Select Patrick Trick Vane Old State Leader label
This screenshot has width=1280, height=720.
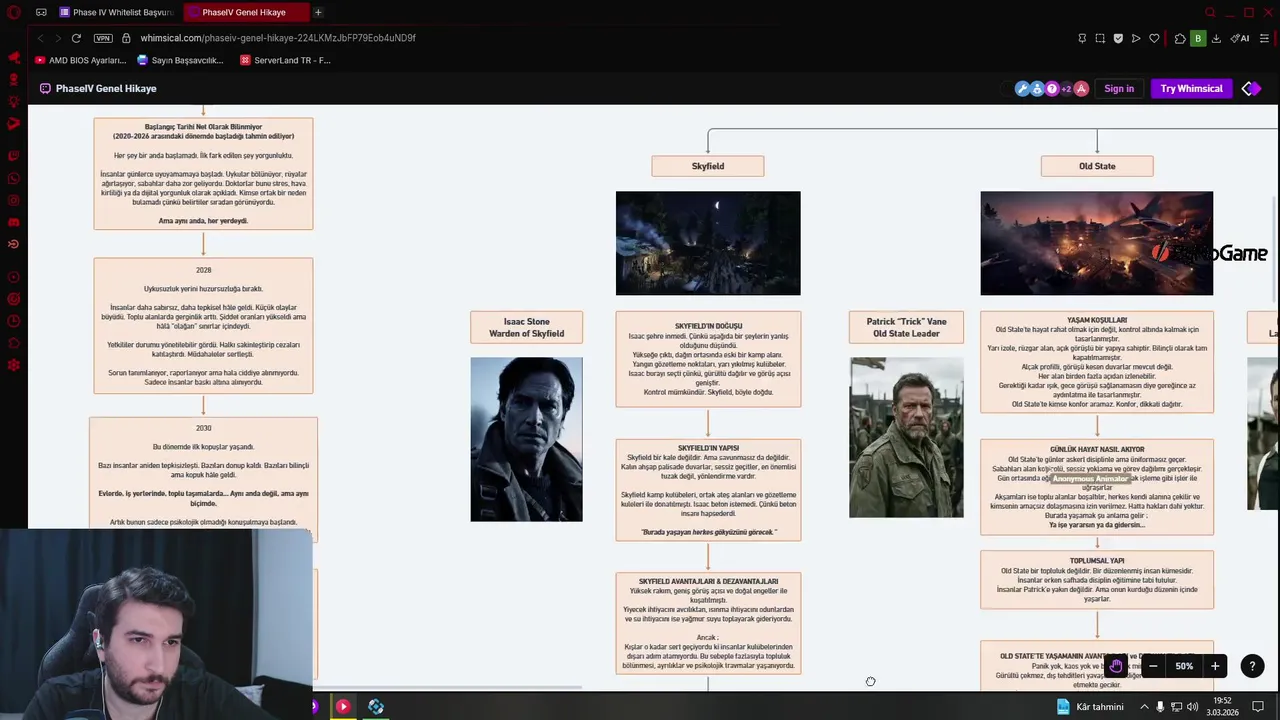tap(906, 327)
